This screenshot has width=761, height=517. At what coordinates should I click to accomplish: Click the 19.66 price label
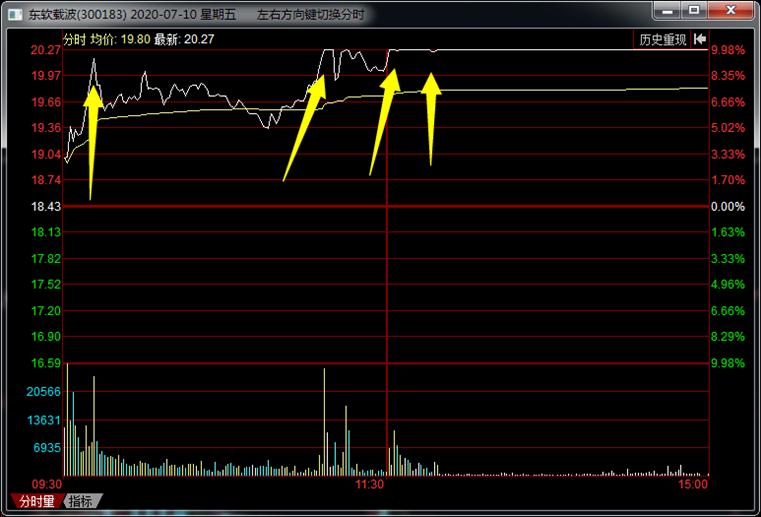pyautogui.click(x=46, y=102)
